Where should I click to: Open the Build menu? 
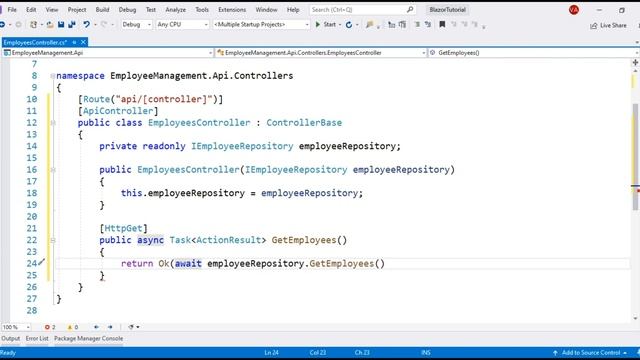[102, 9]
